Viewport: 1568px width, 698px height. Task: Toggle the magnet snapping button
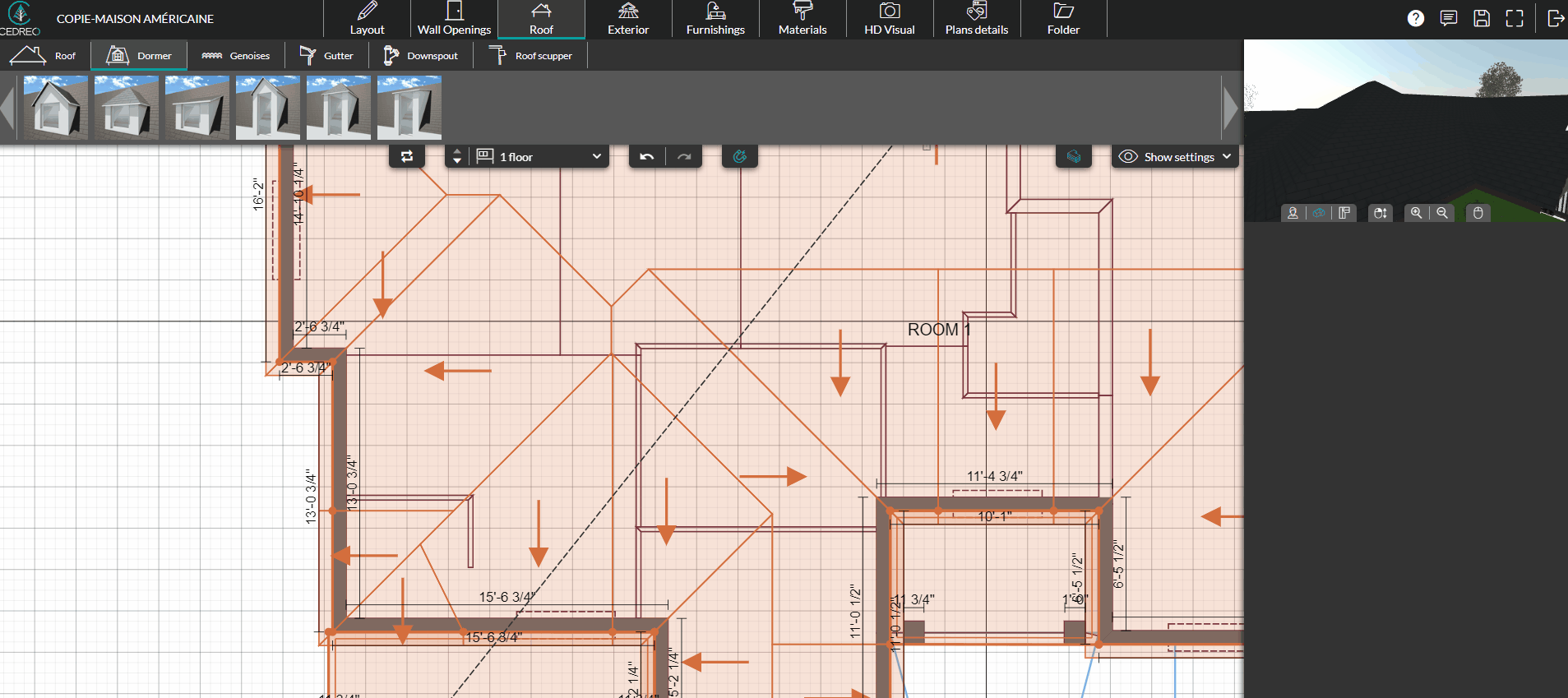pyautogui.click(x=740, y=156)
